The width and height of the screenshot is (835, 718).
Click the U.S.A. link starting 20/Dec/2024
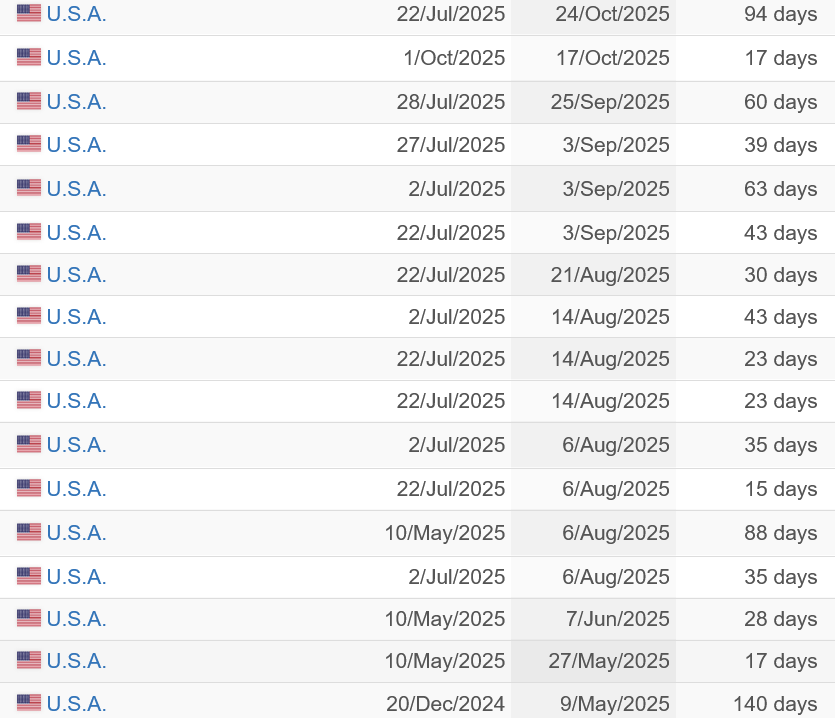click(76, 704)
